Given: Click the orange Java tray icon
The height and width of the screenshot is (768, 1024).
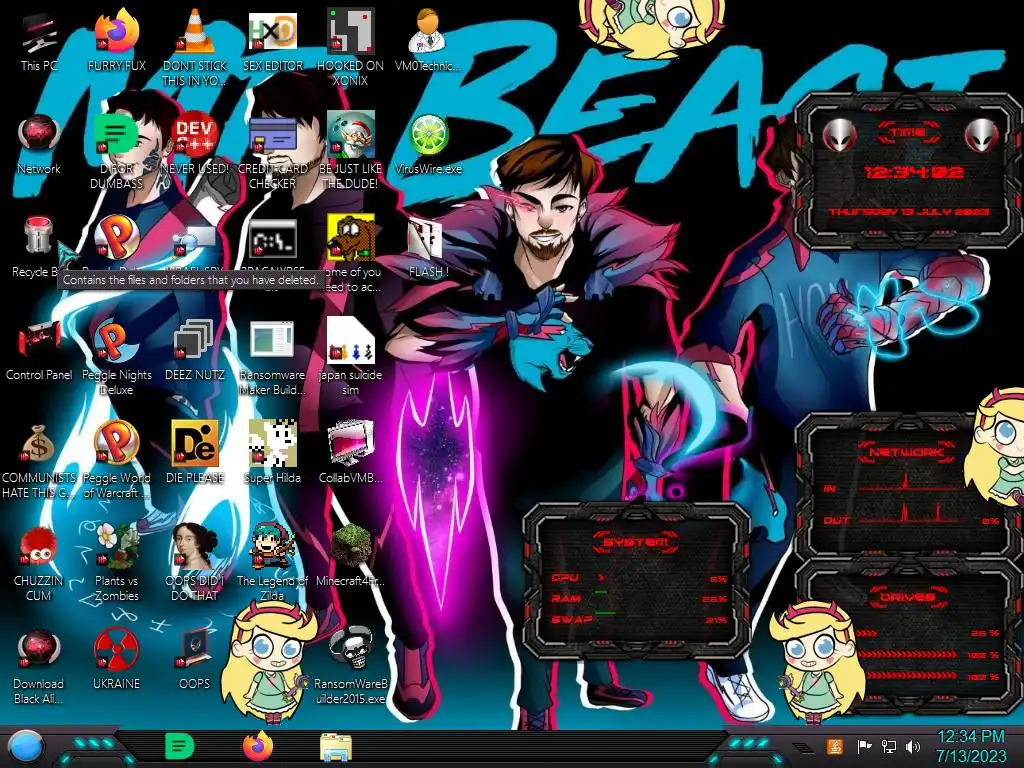Looking at the screenshot, I should (835, 746).
